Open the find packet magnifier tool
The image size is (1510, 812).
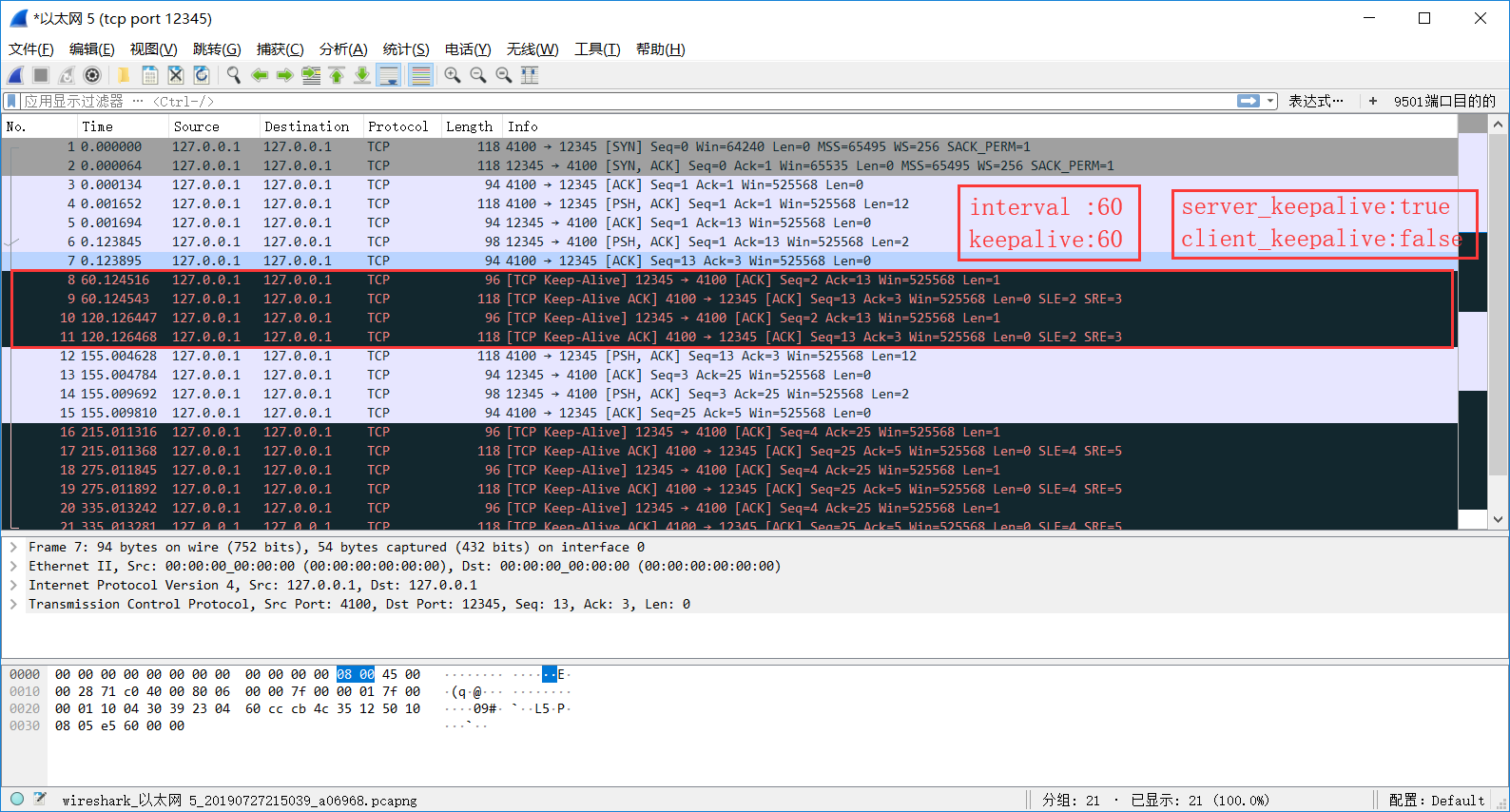tap(233, 75)
